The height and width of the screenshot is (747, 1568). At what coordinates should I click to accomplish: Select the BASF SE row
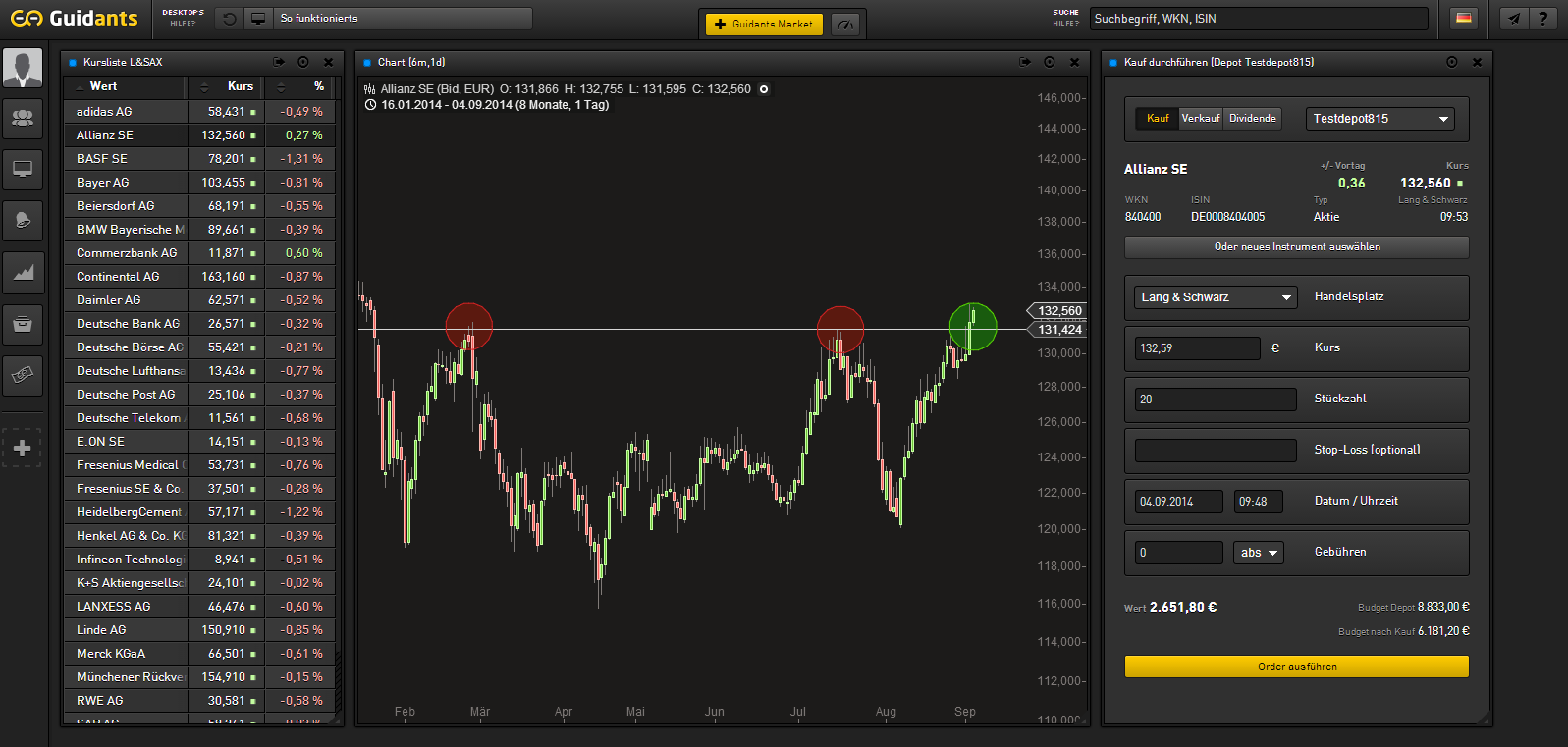pos(199,159)
